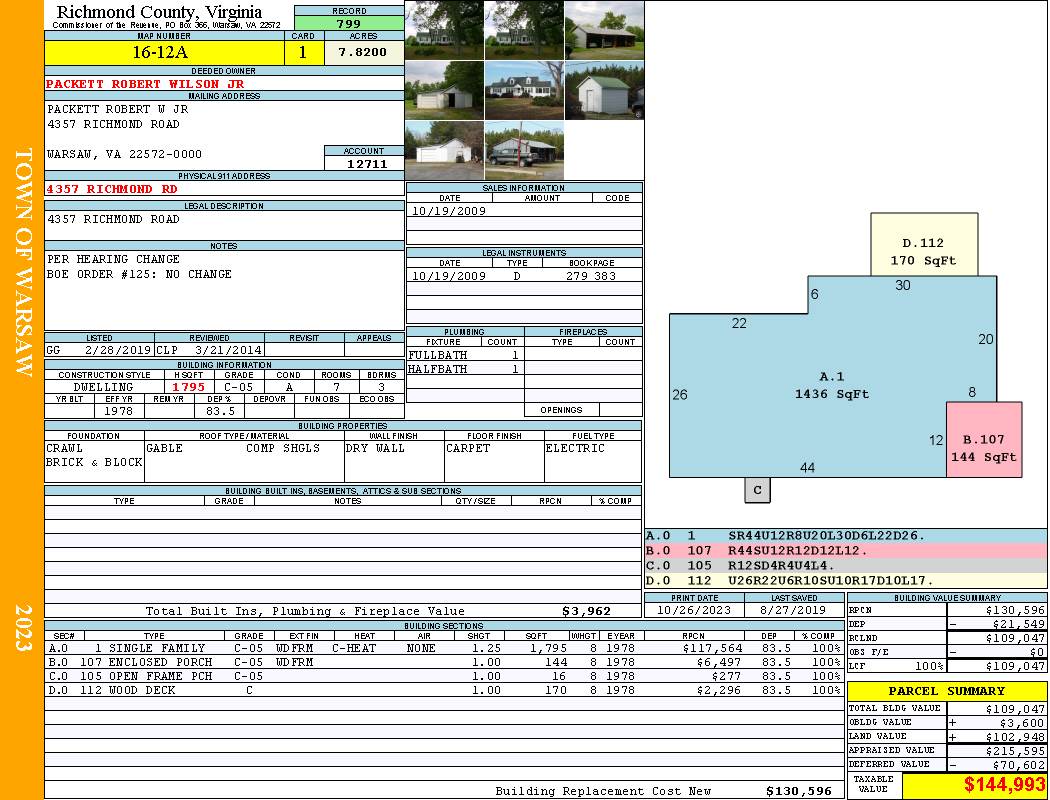The height and width of the screenshot is (800, 1050).
Task: Click the deeded owner PACKETT ROBERT WILSON JR
Action: [145, 84]
